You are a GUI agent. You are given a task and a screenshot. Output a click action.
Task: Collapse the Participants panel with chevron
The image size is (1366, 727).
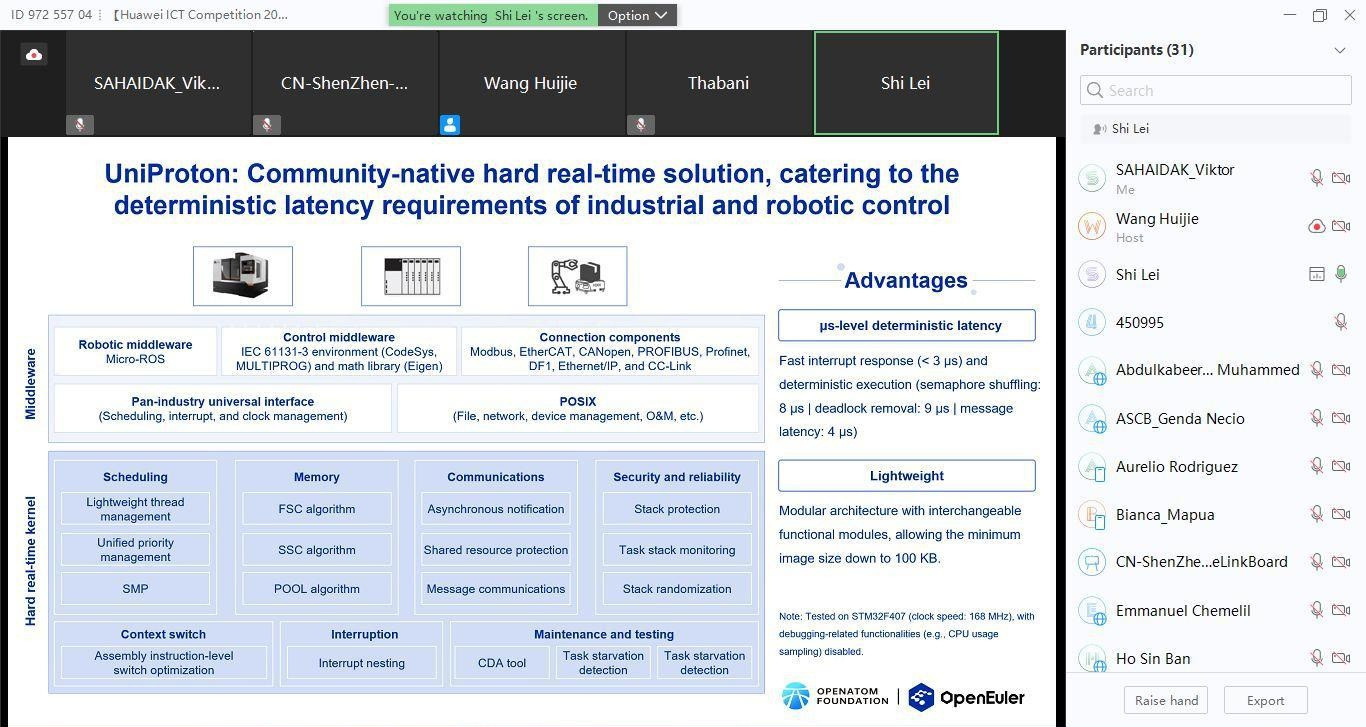click(x=1340, y=50)
